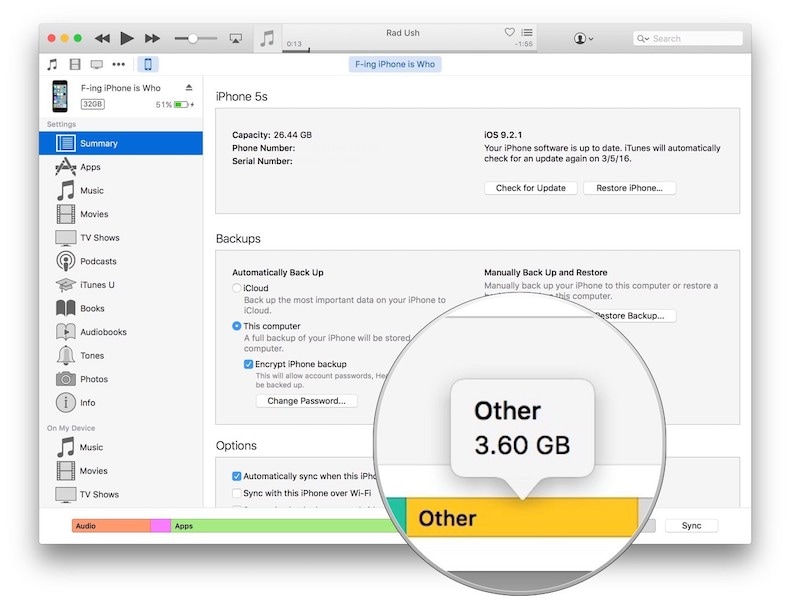Open Podcasts in sidebar
This screenshot has width=791, height=600.
coord(121,261)
